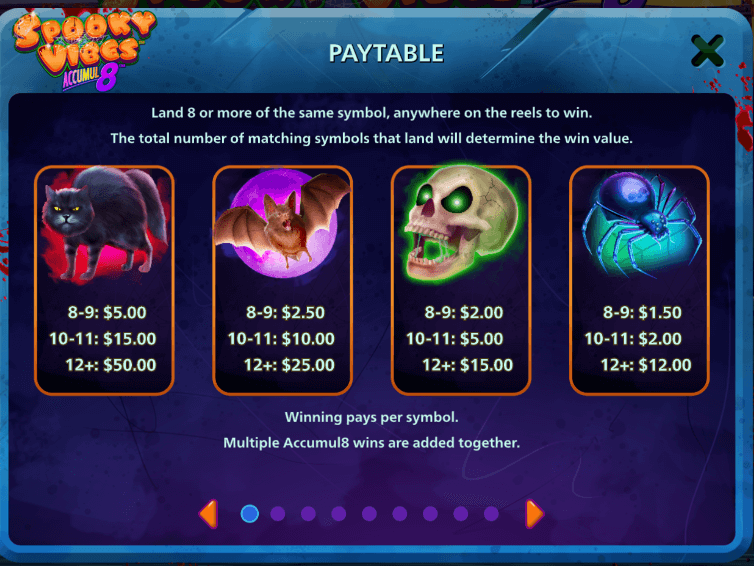Close the paytable with the green X

pos(707,50)
